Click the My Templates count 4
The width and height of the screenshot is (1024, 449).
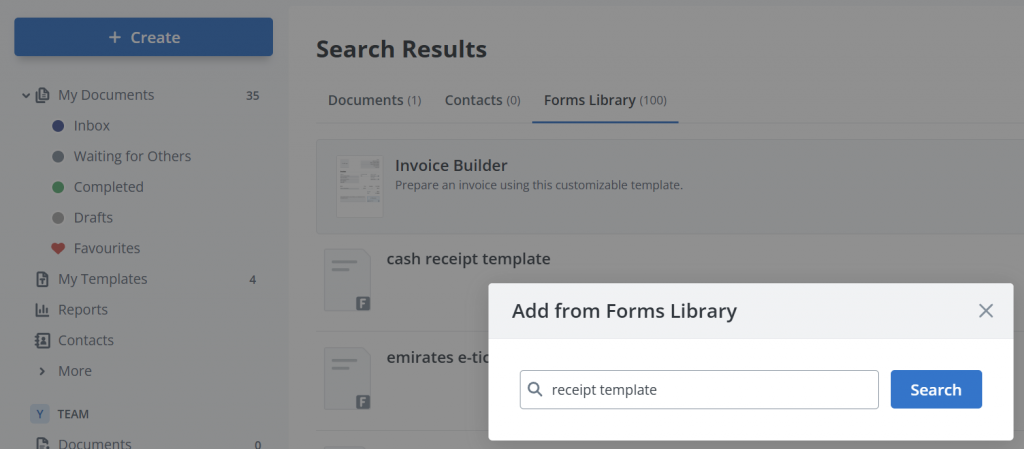click(x=253, y=280)
